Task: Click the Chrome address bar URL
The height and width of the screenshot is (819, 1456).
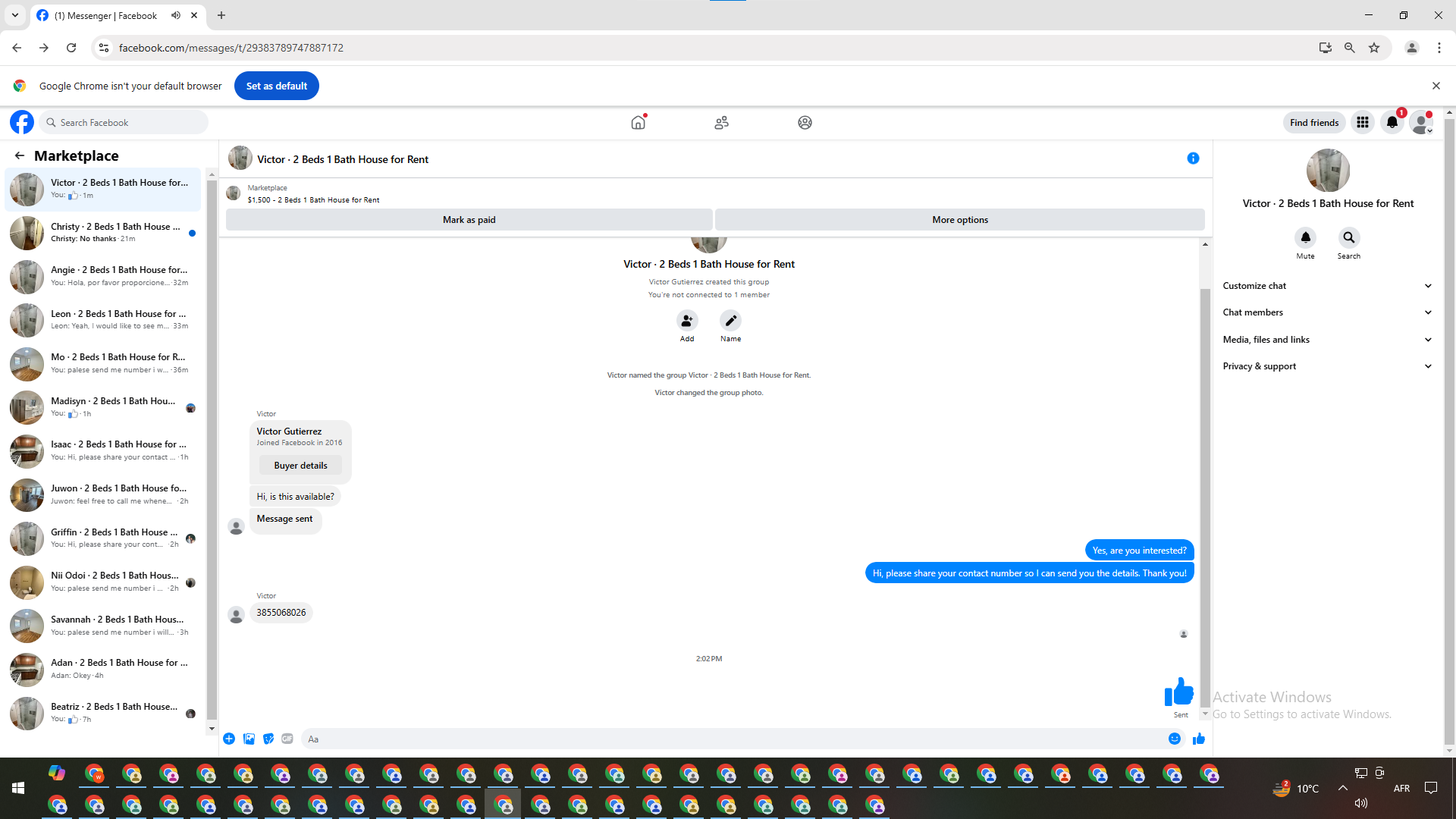Action: click(x=231, y=48)
